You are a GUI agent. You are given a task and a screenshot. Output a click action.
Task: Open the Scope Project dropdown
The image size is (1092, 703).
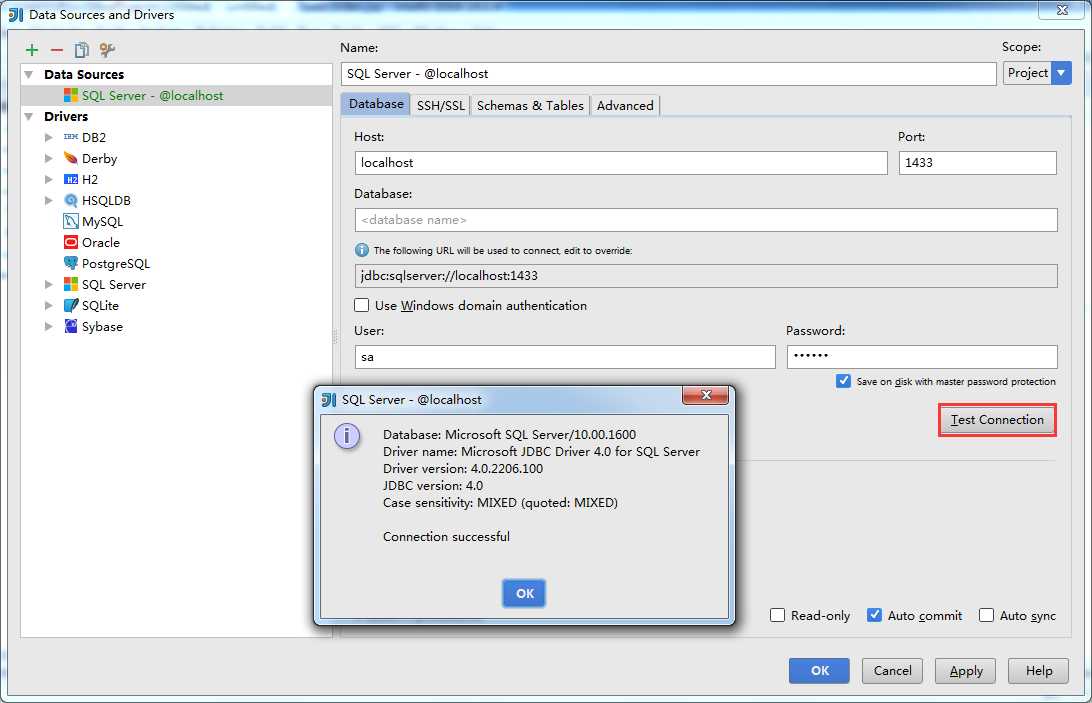(x=1037, y=72)
